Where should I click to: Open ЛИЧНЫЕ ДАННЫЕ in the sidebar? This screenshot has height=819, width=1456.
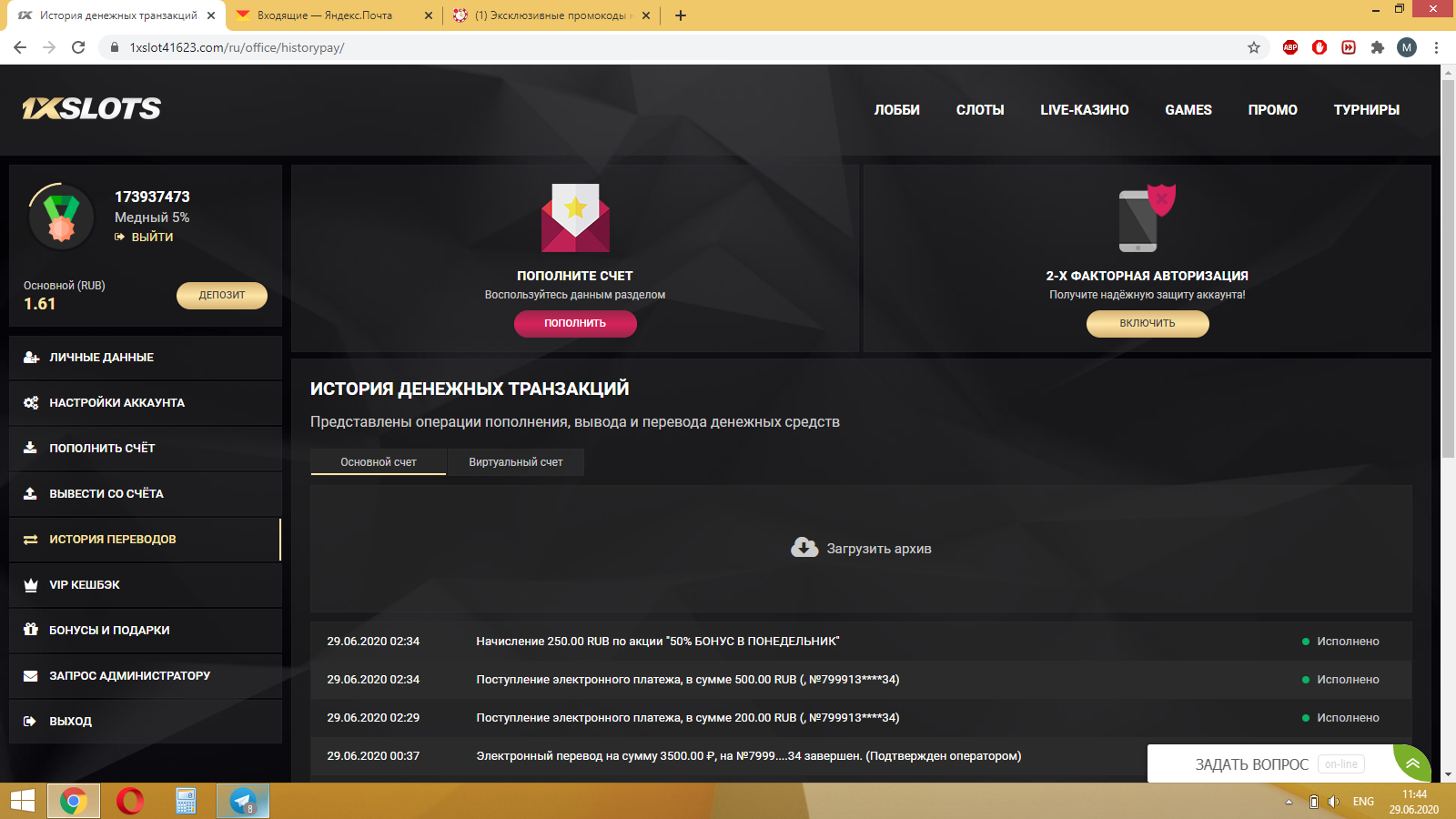[146, 358]
